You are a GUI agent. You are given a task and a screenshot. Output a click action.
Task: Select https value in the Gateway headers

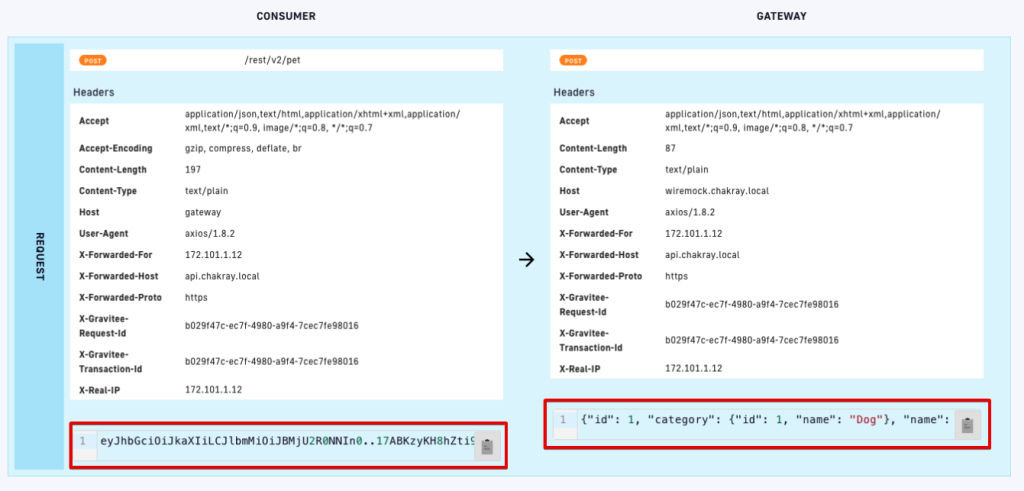(x=677, y=276)
